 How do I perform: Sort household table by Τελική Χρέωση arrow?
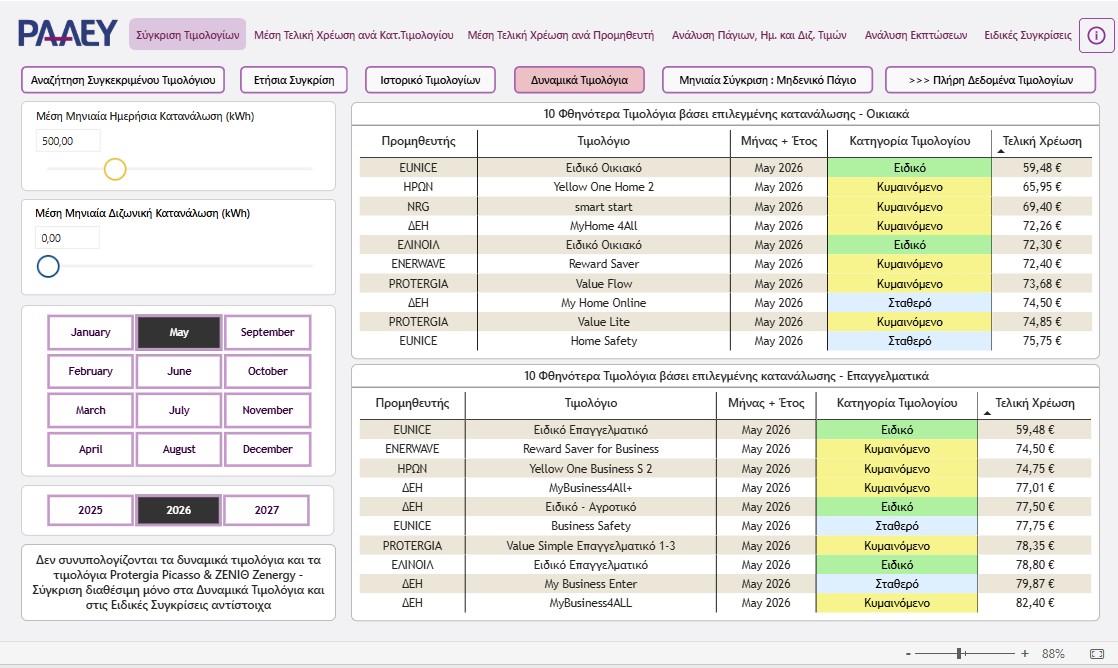pos(1000,152)
